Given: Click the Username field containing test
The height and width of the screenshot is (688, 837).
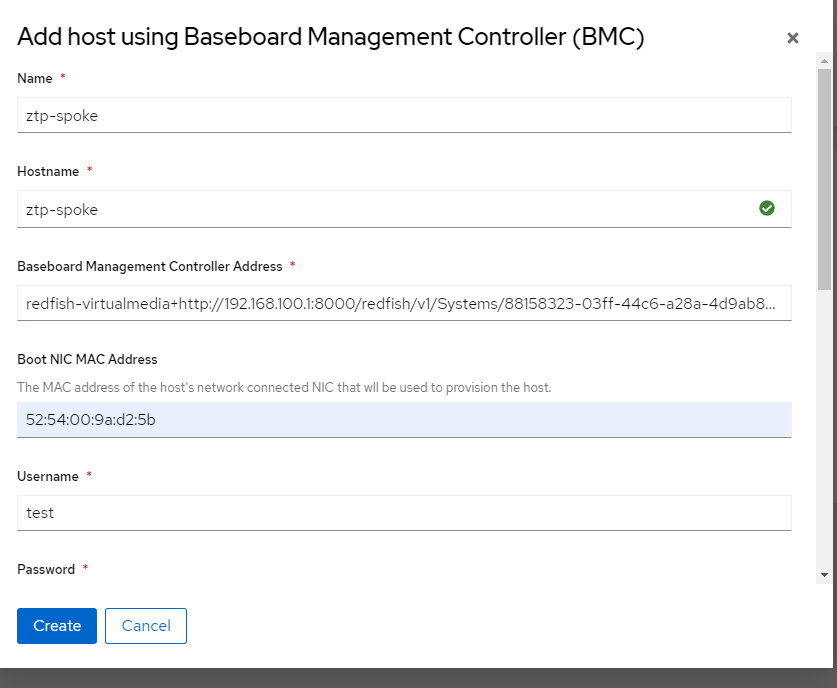Looking at the screenshot, I should coord(404,513).
